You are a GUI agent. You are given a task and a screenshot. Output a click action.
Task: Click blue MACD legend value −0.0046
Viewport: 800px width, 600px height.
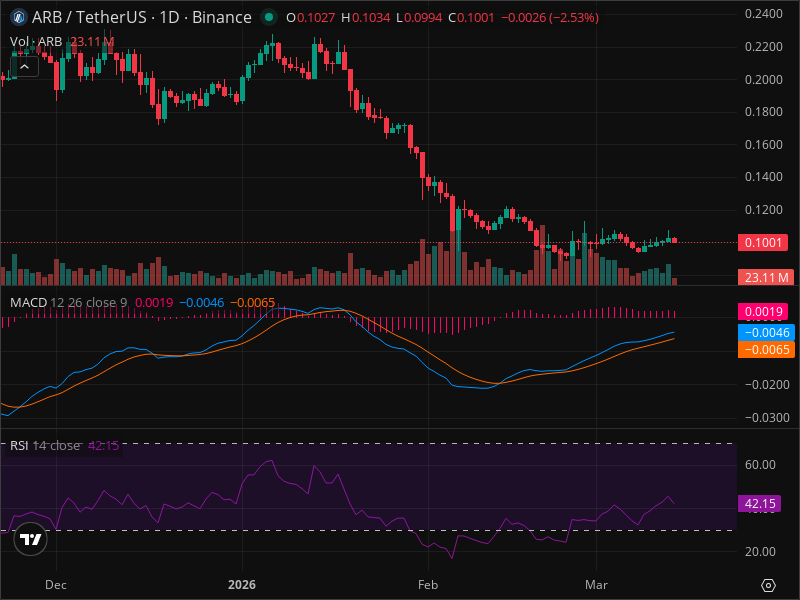click(202, 303)
